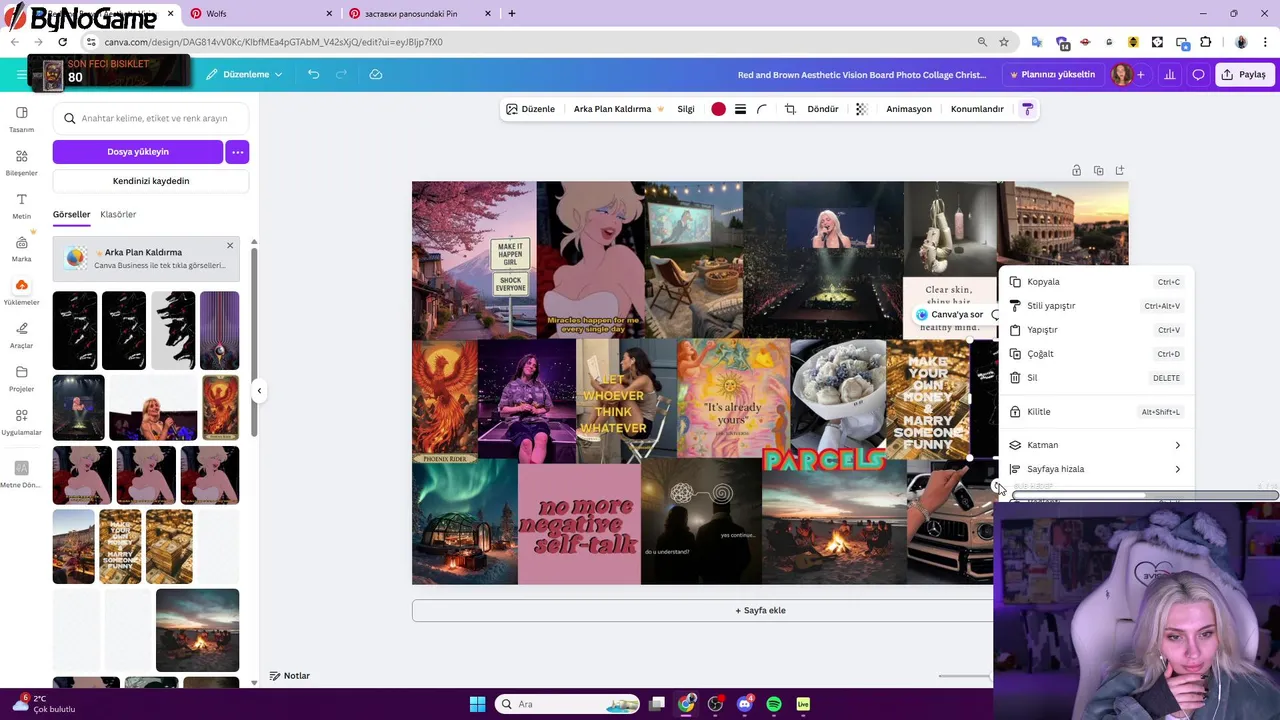Open the Tasarım panel in the sidebar
1280x720 pixels.
21,119
